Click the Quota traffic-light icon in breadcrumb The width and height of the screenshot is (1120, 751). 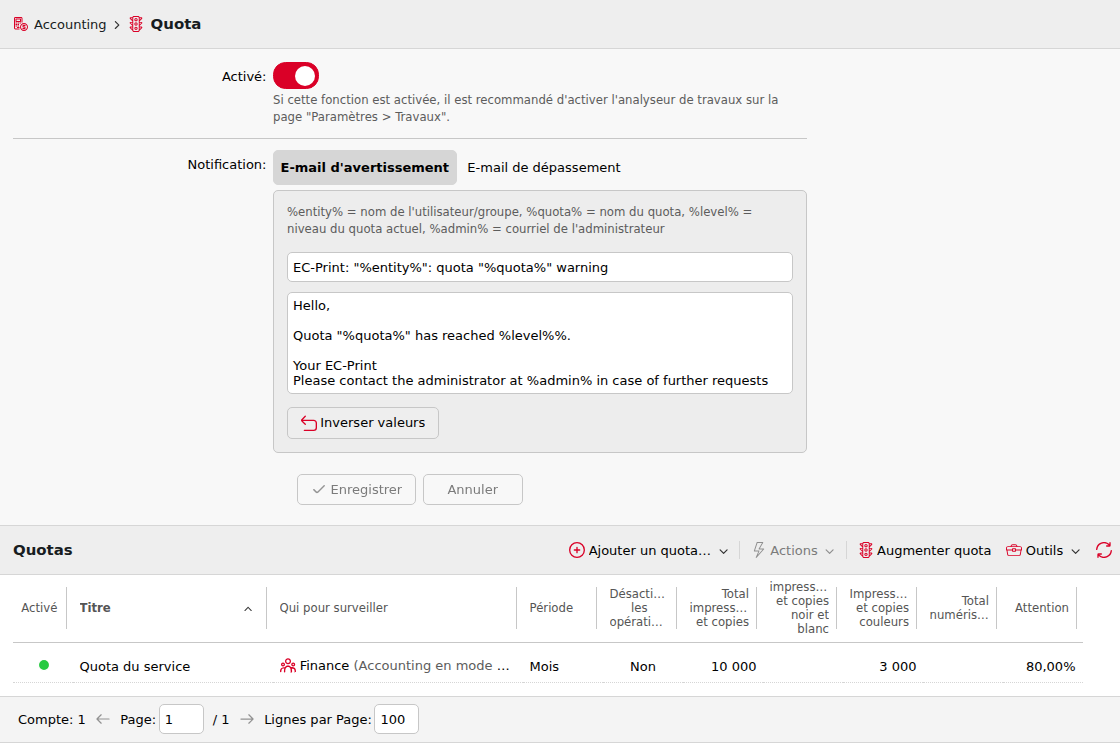(x=136, y=24)
